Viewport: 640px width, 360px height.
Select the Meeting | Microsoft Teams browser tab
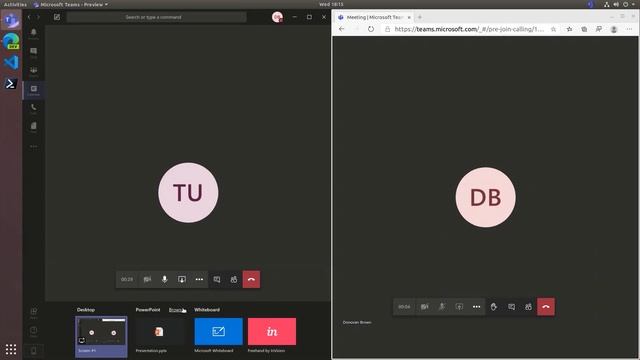374,17
